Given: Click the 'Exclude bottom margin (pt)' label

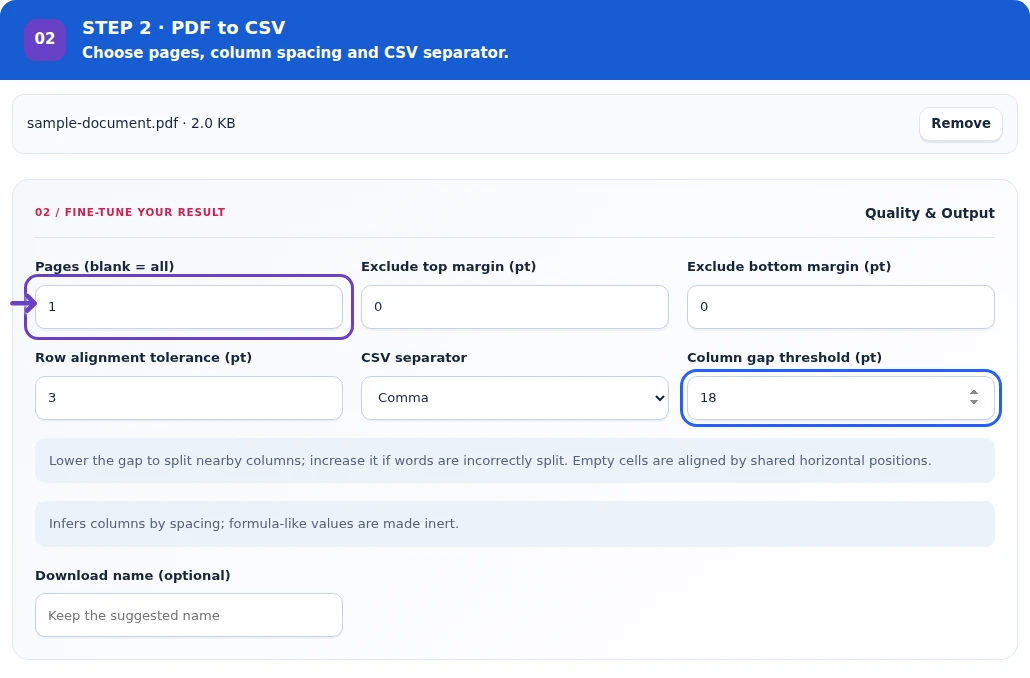Looking at the screenshot, I should 789,266.
